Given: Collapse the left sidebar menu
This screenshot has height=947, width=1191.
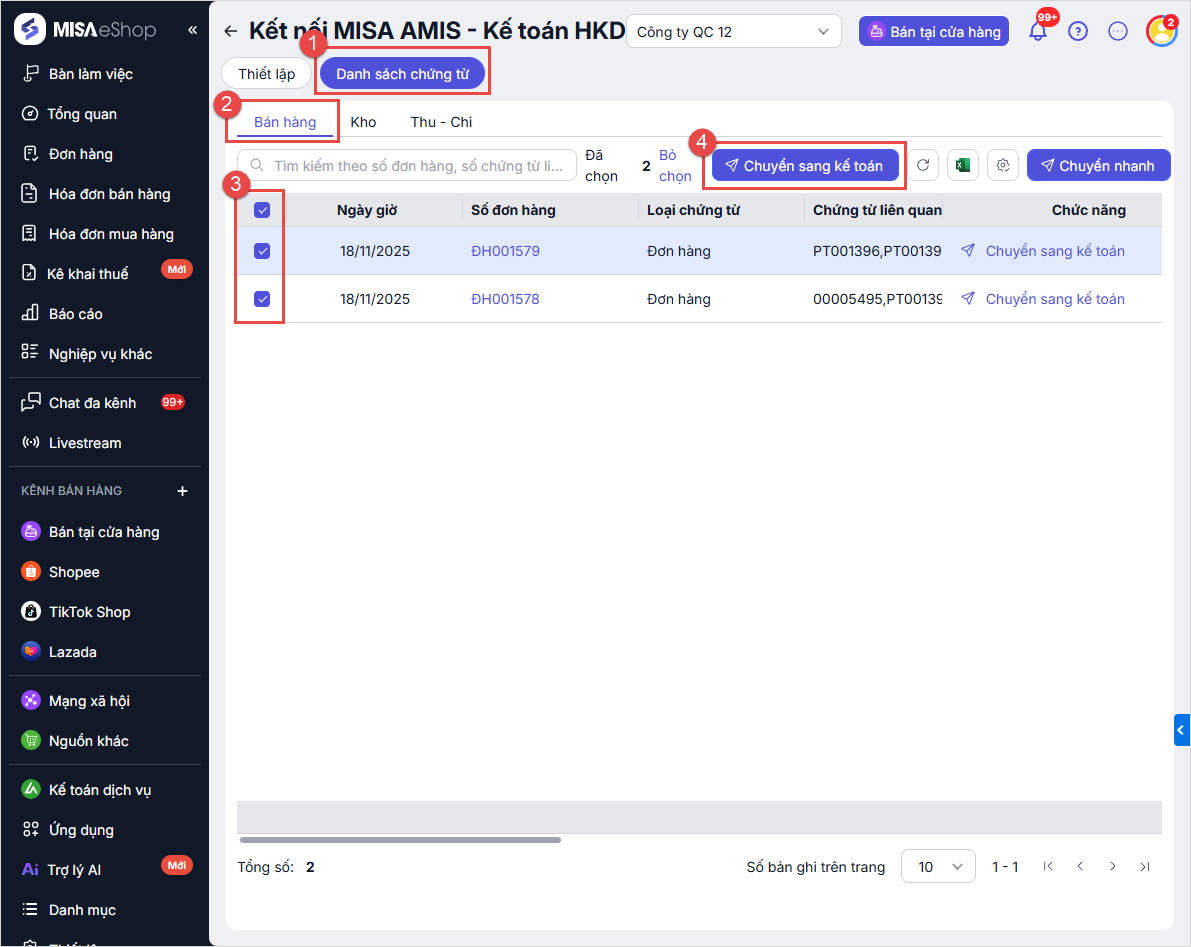Looking at the screenshot, I should [x=192, y=30].
